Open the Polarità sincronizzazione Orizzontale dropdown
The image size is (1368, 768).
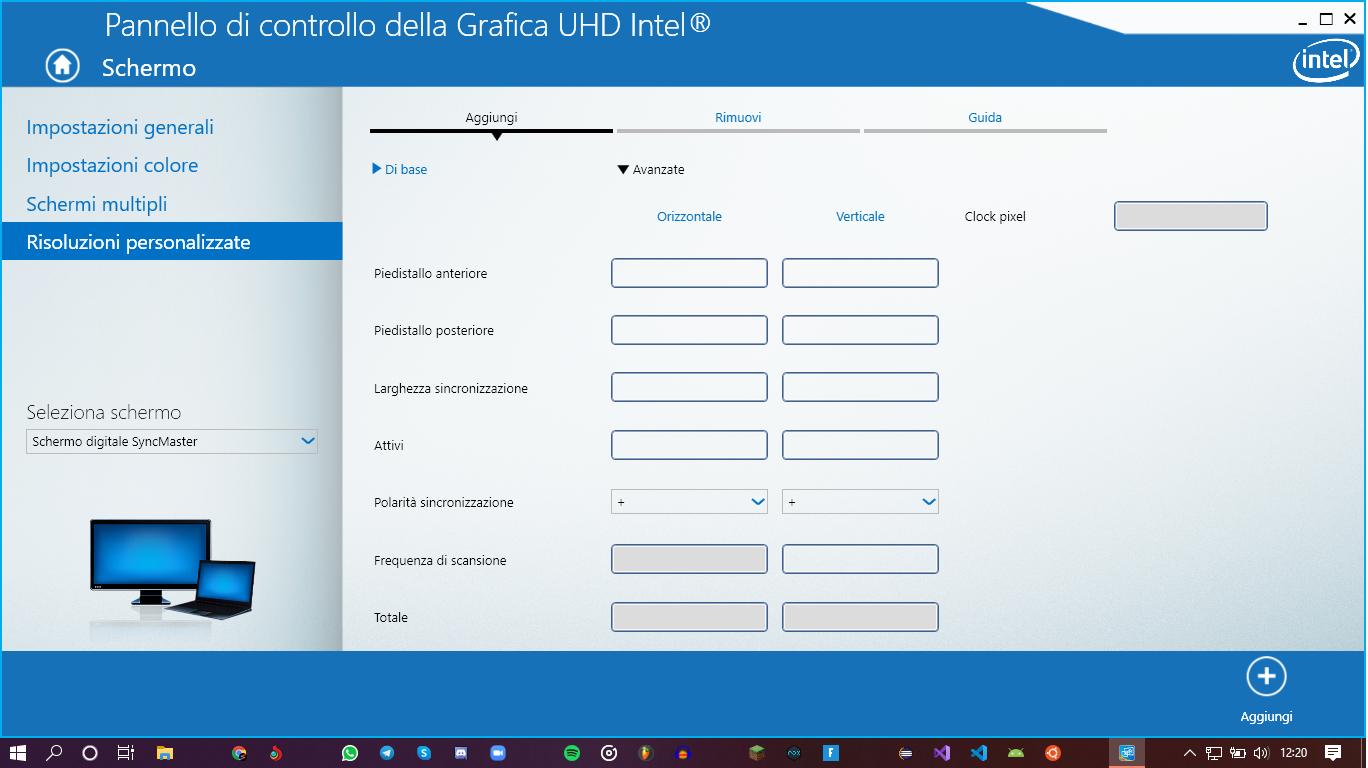(x=689, y=501)
